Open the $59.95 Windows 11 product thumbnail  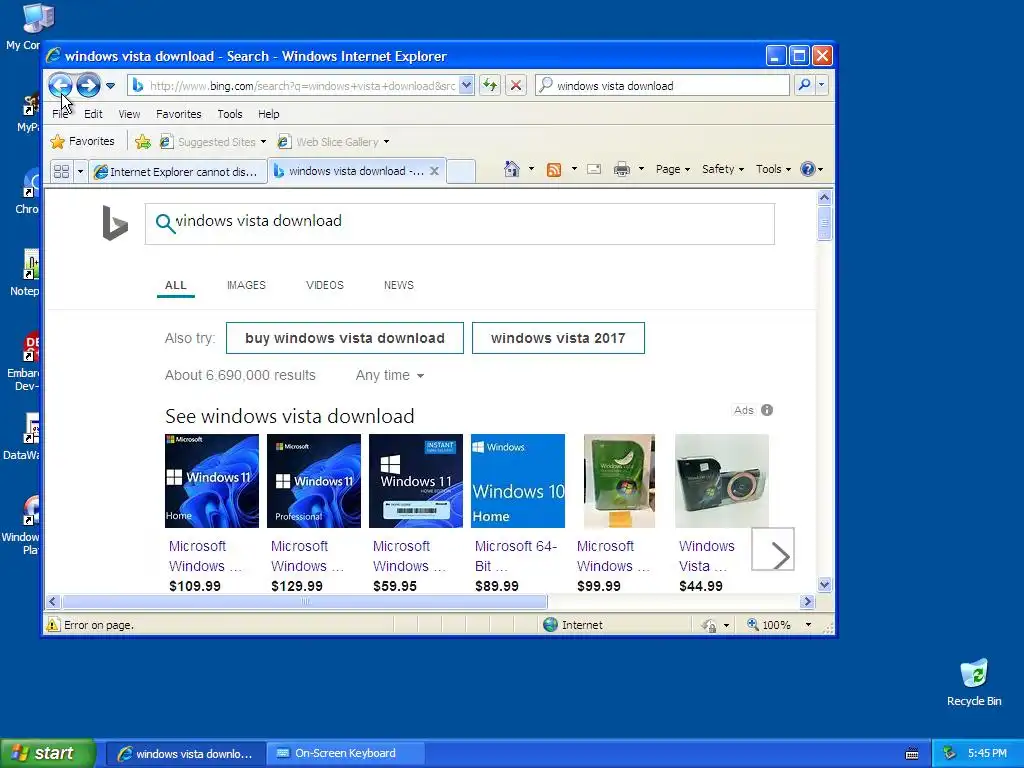416,481
